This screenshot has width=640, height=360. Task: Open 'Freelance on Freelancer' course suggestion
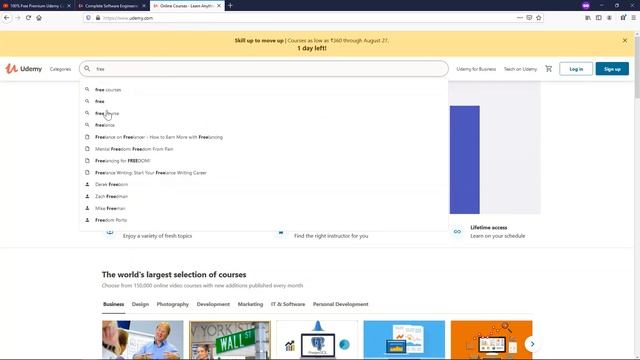pyautogui.click(x=264, y=137)
